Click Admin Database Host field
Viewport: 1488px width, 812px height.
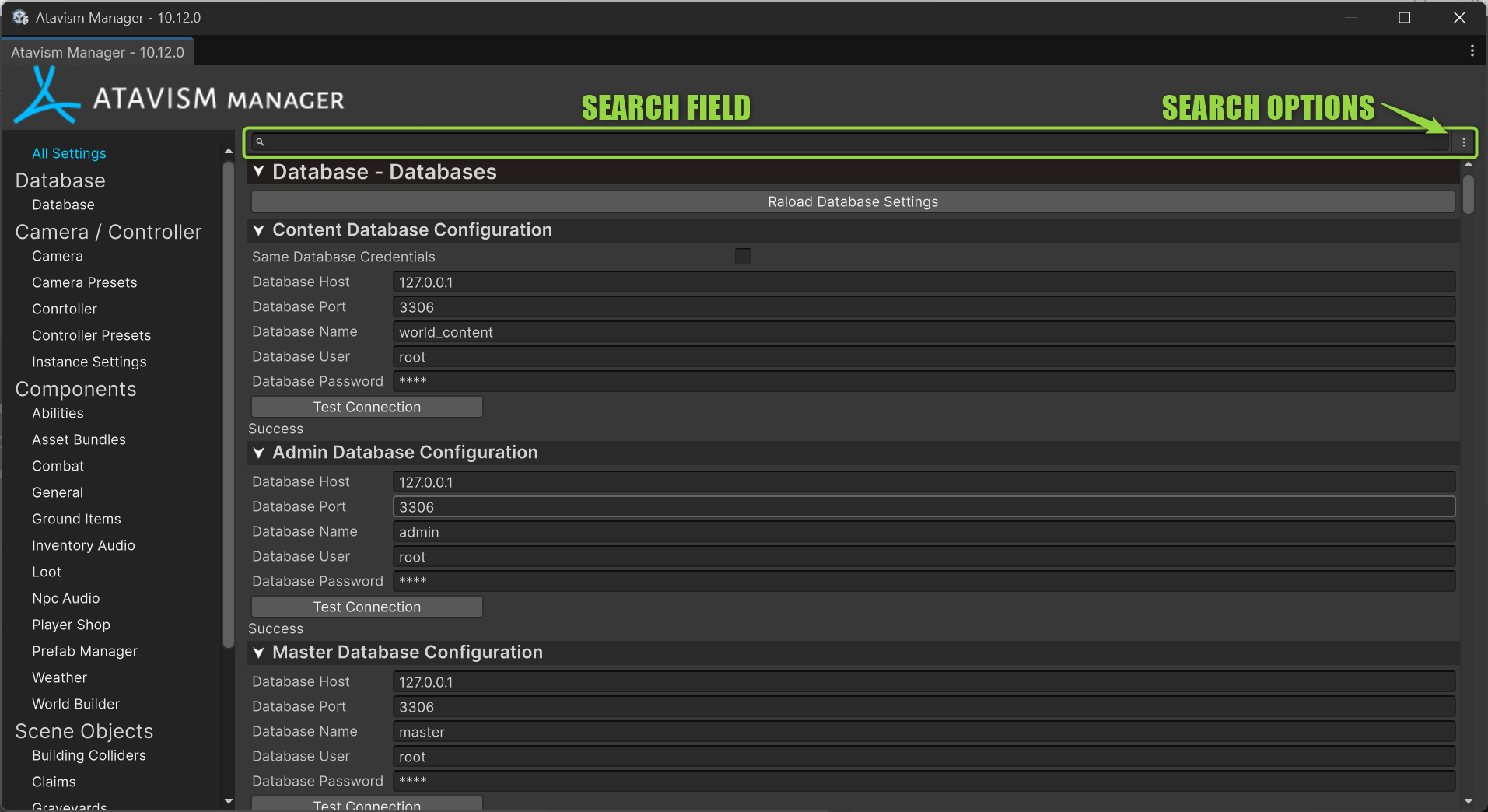pos(924,481)
